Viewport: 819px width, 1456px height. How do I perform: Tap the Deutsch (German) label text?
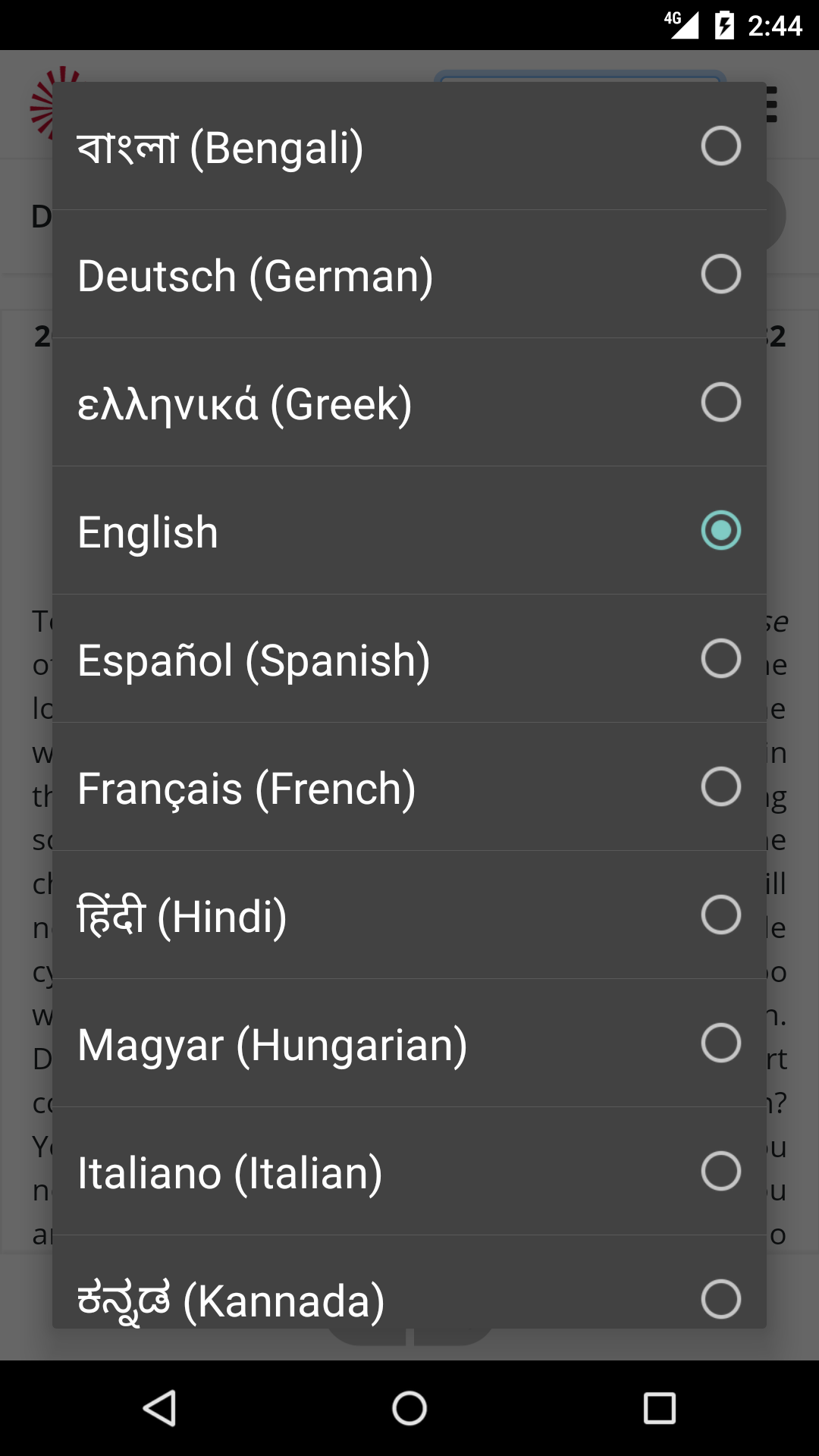click(x=255, y=275)
